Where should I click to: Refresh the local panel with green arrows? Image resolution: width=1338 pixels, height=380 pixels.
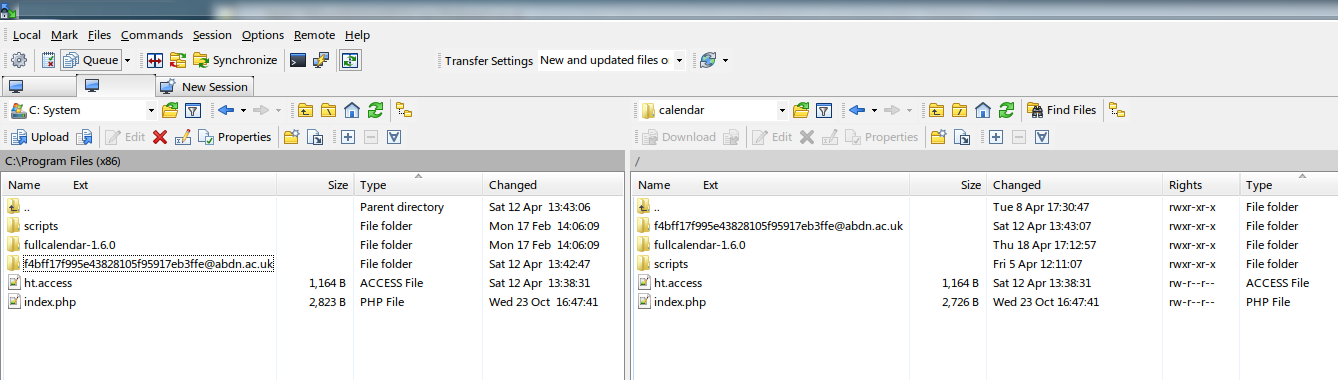point(375,110)
